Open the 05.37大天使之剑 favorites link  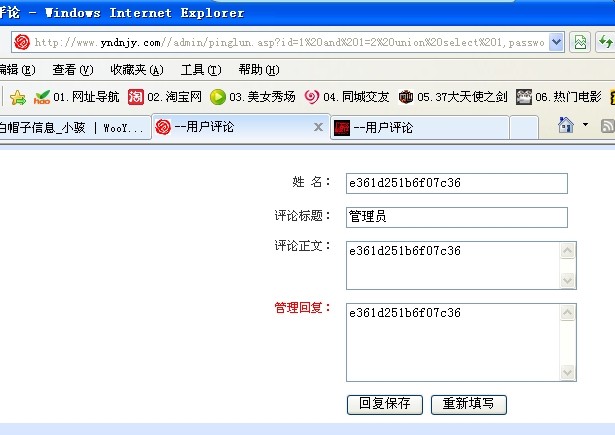pos(453,97)
